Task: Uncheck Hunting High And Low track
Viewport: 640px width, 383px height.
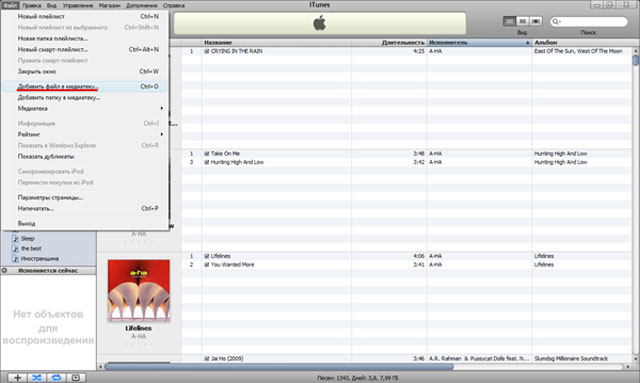Action: coord(207,163)
